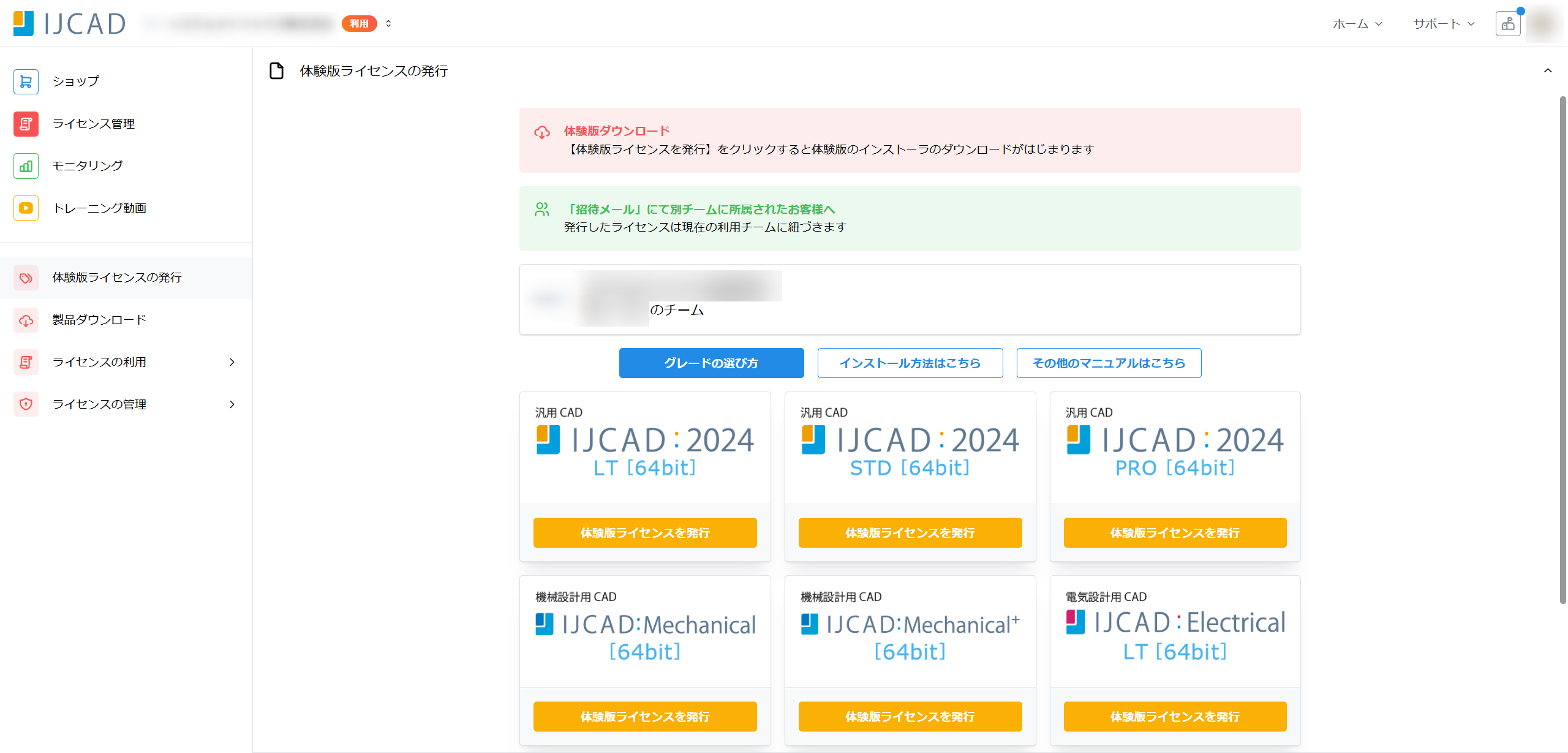Click the IJCAD 2024 LT product logo
This screenshot has height=753, width=1568.
tap(645, 451)
